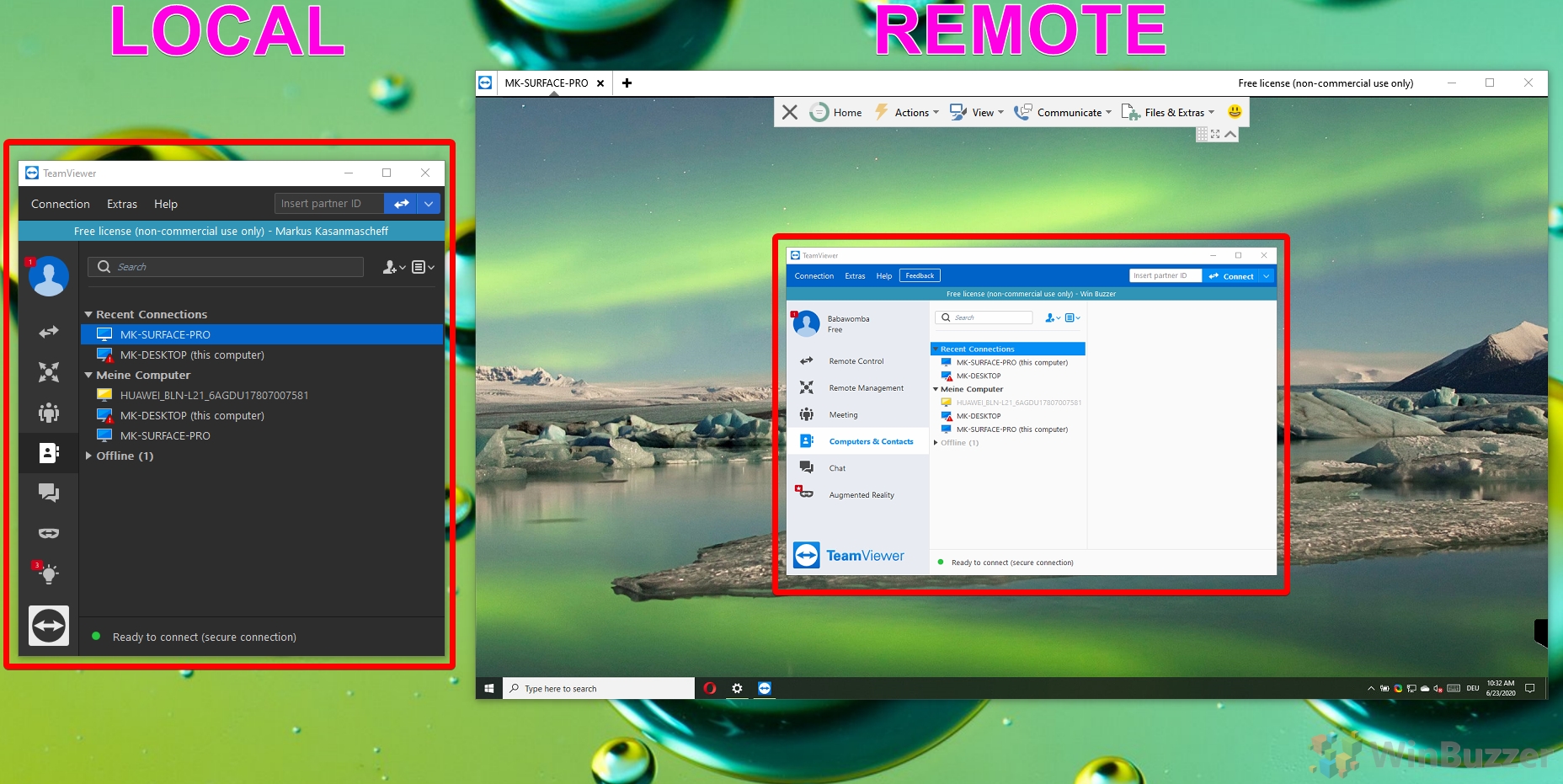Open Connection menu in remote TeamViewer

click(x=814, y=276)
